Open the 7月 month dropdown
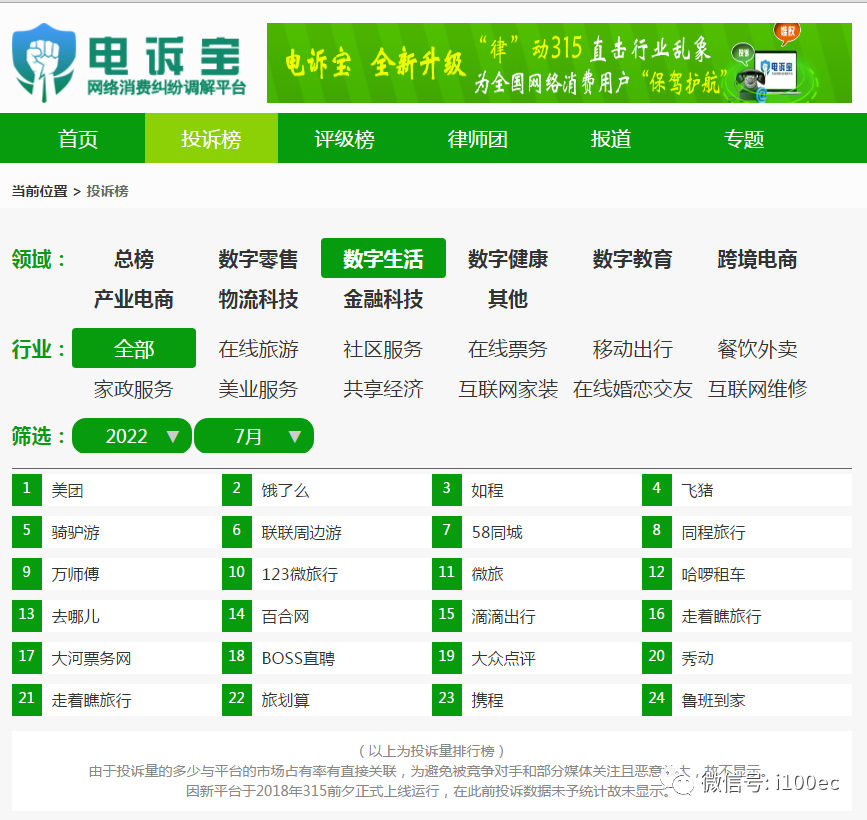 [x=254, y=436]
